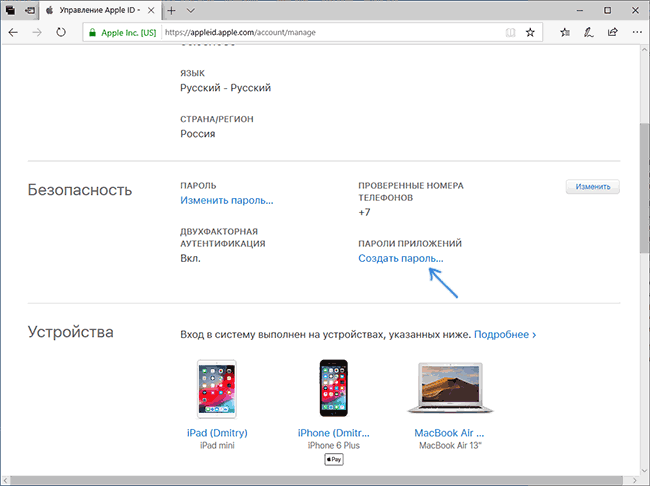This screenshot has height=486, width=650.
Task: Add page to favorites star
Action: tap(530, 32)
